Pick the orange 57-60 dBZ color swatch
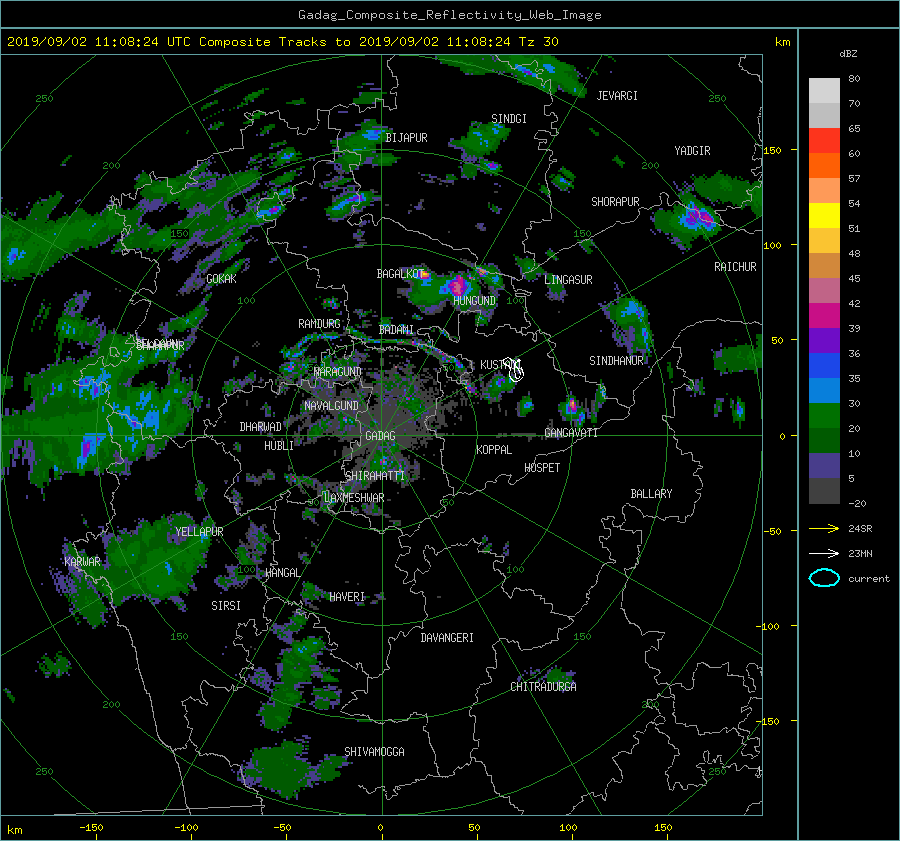Viewport: 900px width, 841px height. tap(824, 166)
